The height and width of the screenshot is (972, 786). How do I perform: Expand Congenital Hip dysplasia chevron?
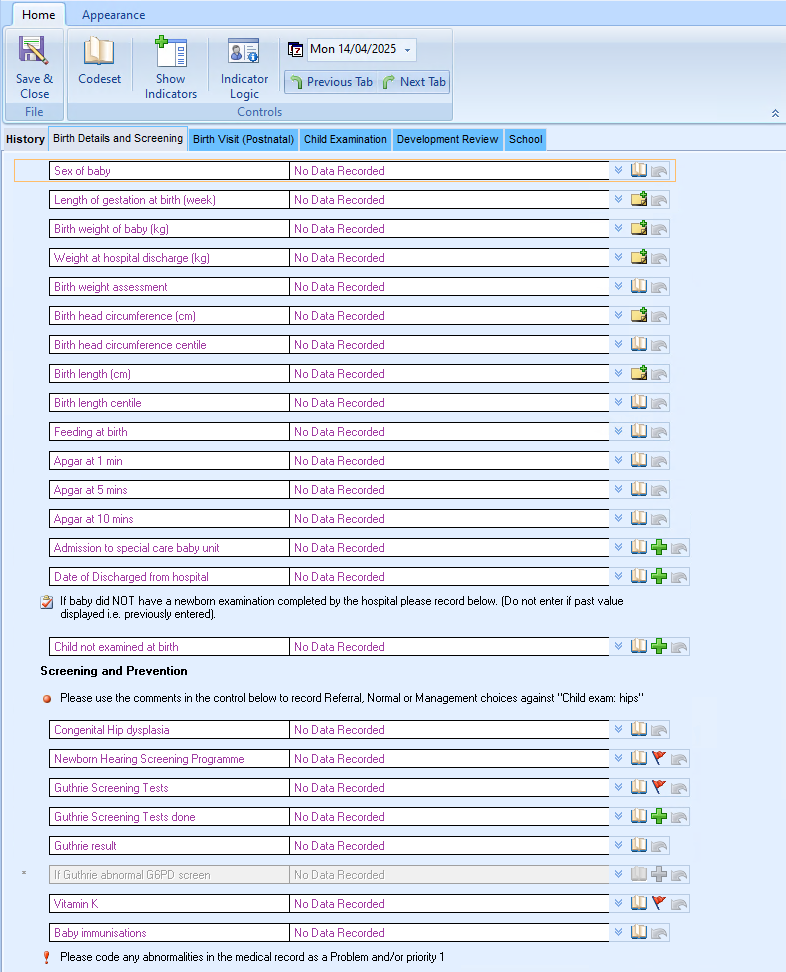pyautogui.click(x=618, y=729)
